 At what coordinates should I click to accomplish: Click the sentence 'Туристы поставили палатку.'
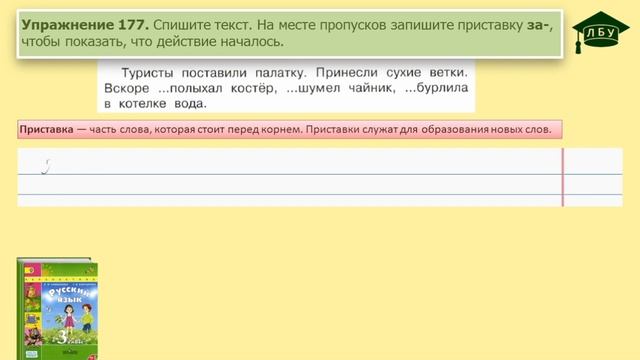click(214, 73)
